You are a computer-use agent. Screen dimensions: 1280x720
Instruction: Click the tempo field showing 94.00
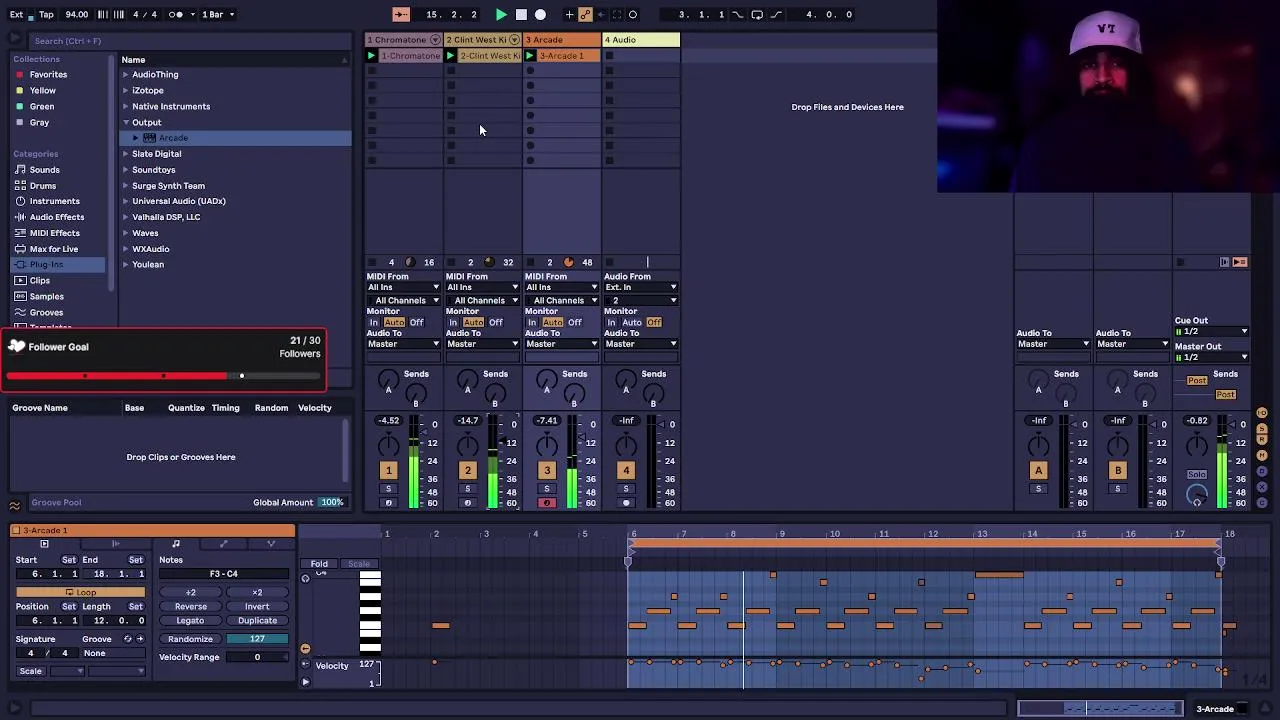click(76, 14)
